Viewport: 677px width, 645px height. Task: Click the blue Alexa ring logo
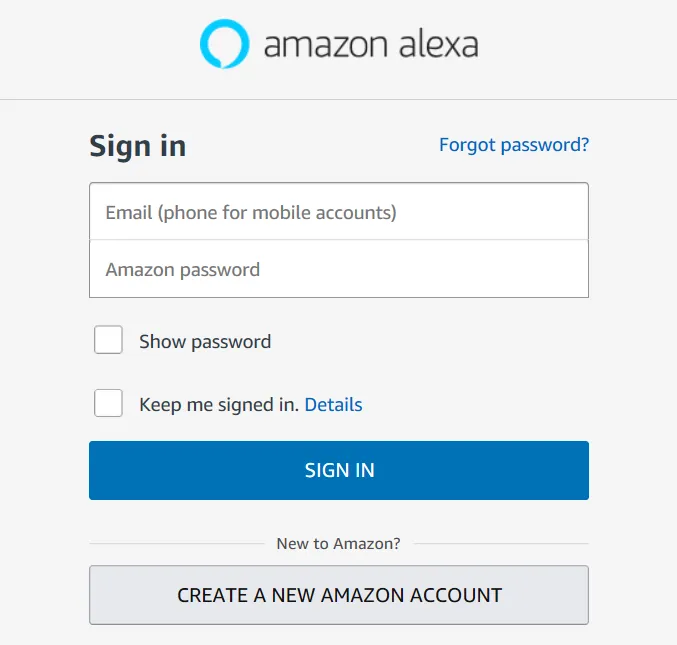click(x=225, y=44)
